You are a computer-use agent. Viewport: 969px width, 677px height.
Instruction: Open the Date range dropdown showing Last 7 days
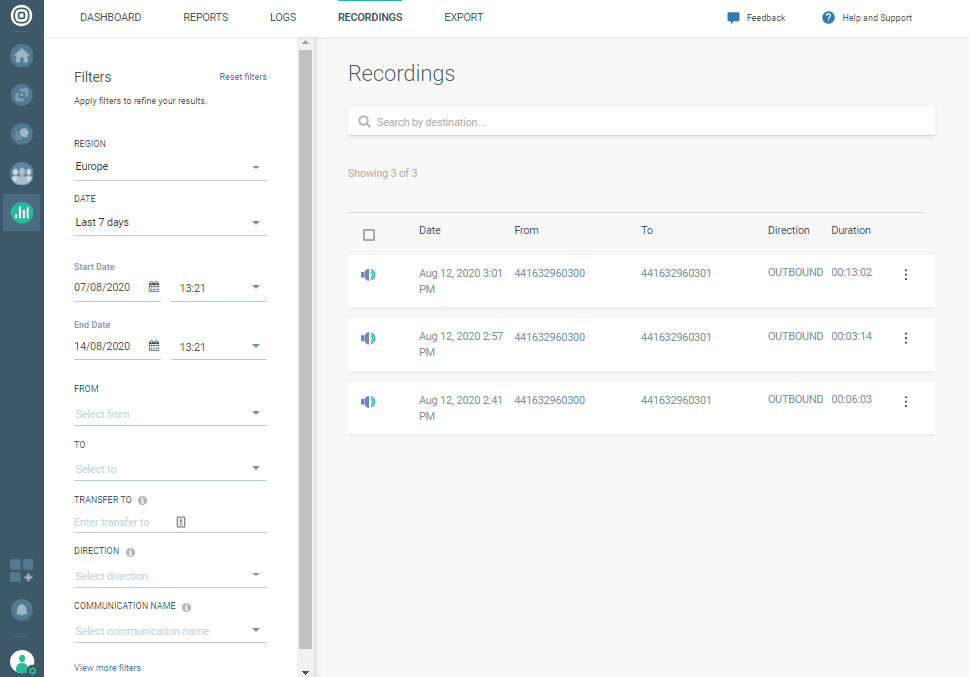170,223
